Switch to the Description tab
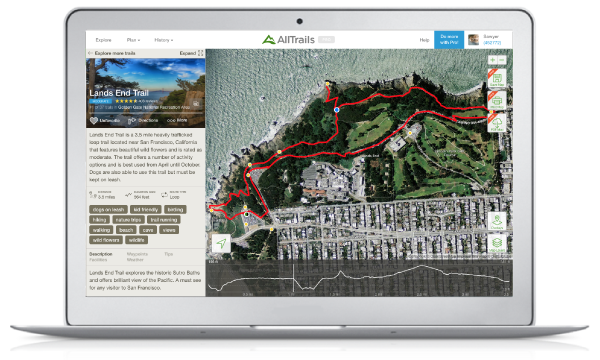This screenshot has height=360, width=600. (101, 254)
